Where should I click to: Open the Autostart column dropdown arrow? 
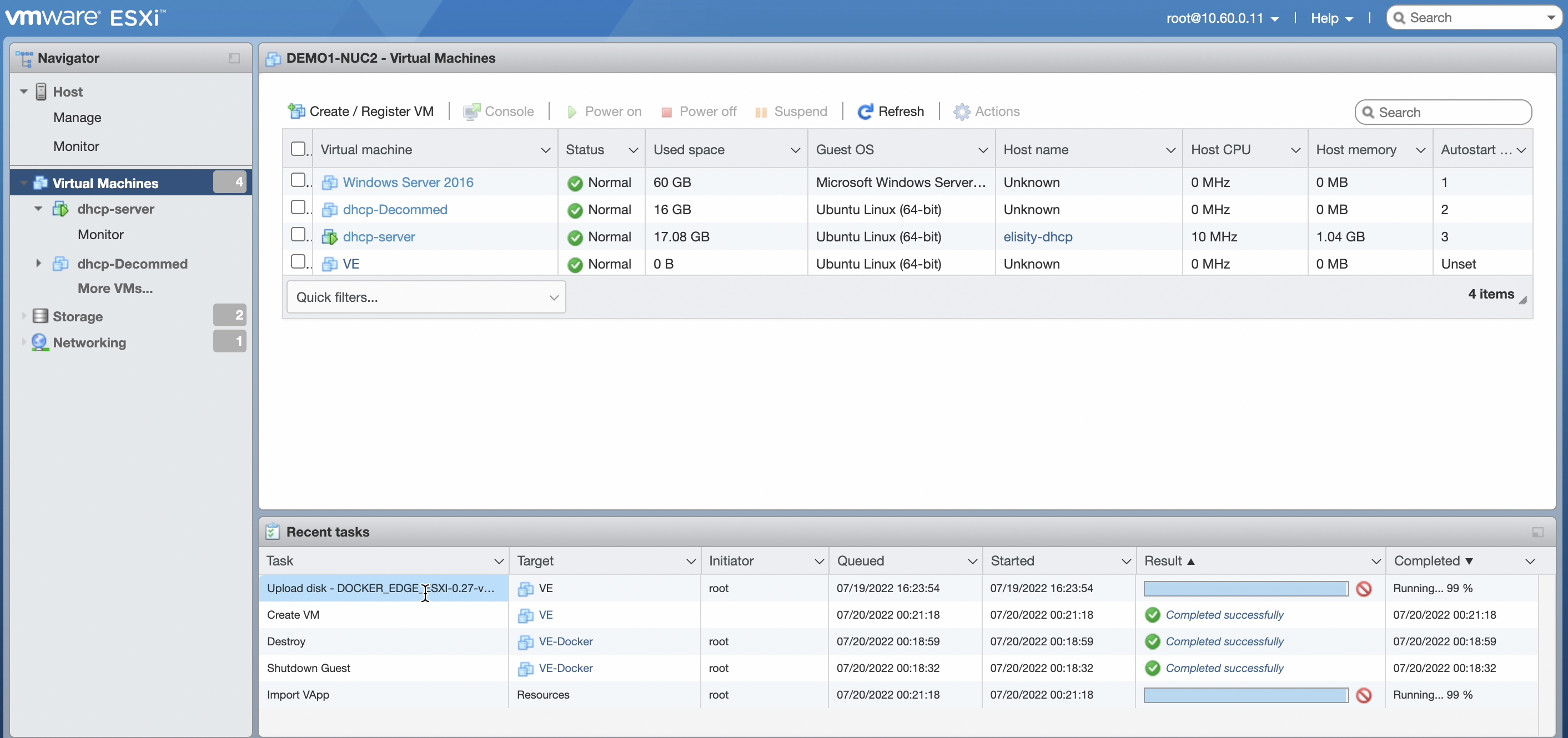[1521, 150]
